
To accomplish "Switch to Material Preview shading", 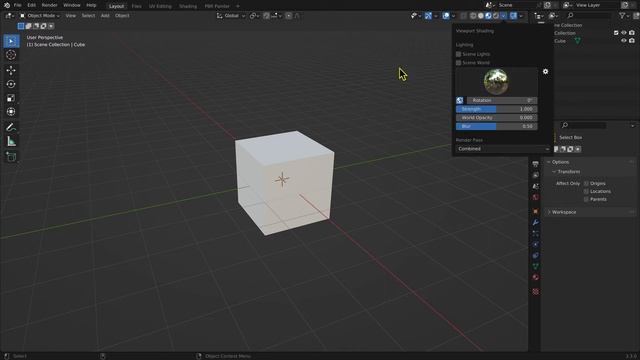I will coord(488,16).
